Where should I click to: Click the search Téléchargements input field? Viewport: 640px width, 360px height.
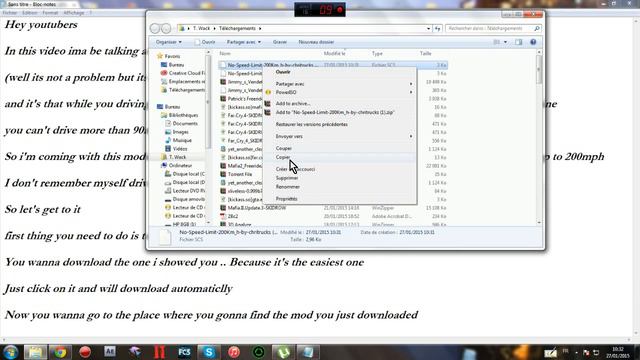point(489,29)
